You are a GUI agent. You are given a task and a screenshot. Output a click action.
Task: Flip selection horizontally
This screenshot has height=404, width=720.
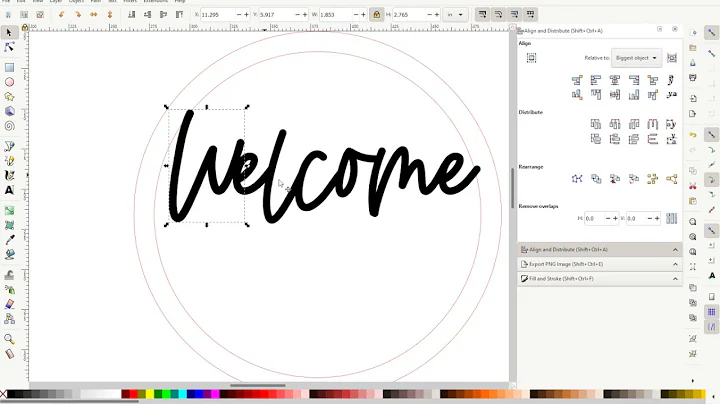pos(94,15)
